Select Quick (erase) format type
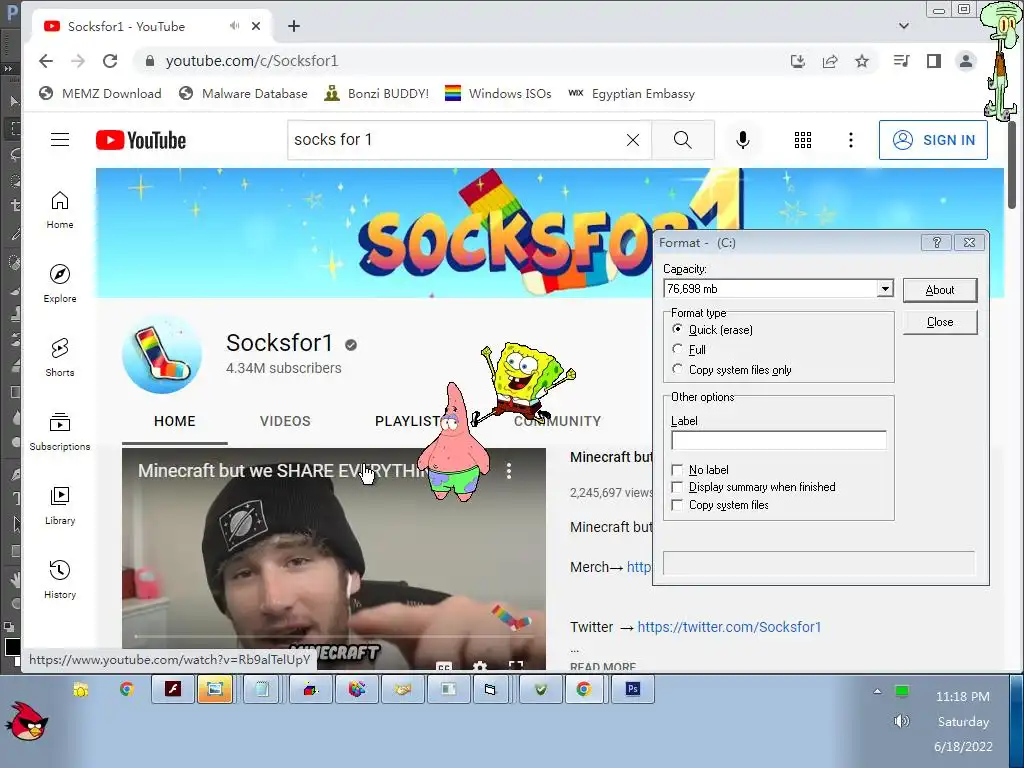1024x768 pixels. [x=677, y=329]
